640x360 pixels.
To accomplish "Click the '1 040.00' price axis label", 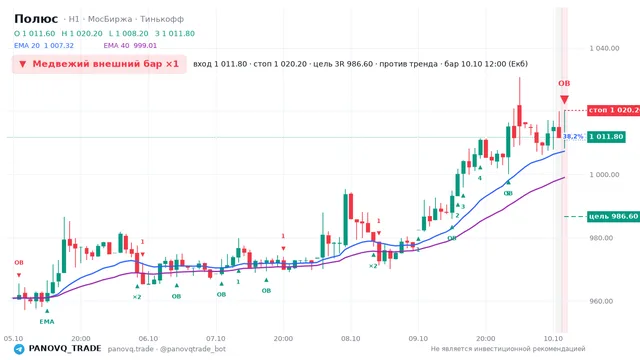I will tap(604, 49).
